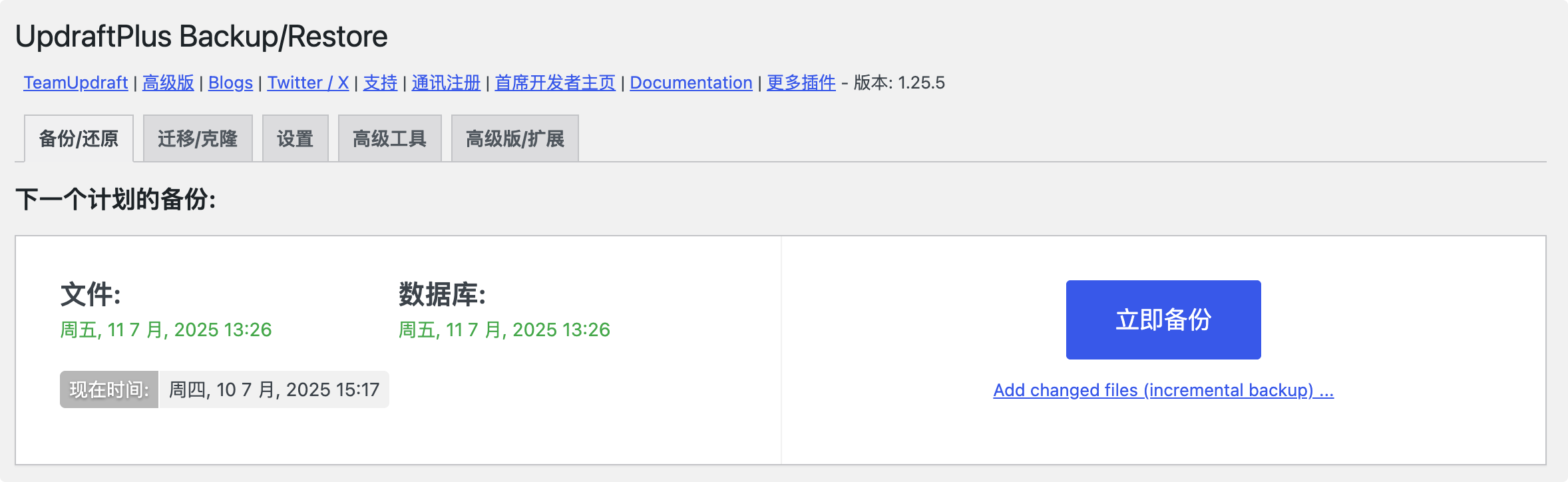The image size is (1568, 482).
Task: Open the Documentation link
Action: [x=691, y=83]
